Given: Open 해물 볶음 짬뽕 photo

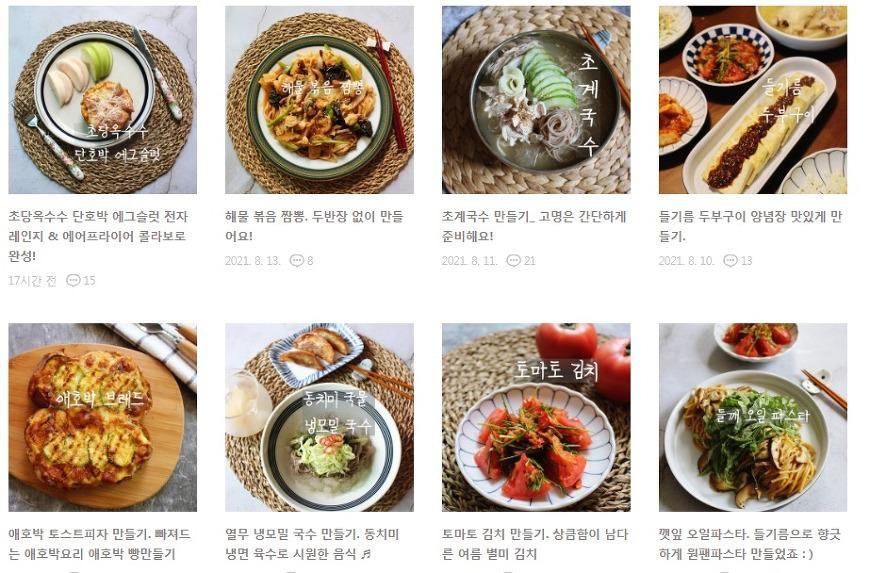Looking at the screenshot, I should [x=319, y=100].
